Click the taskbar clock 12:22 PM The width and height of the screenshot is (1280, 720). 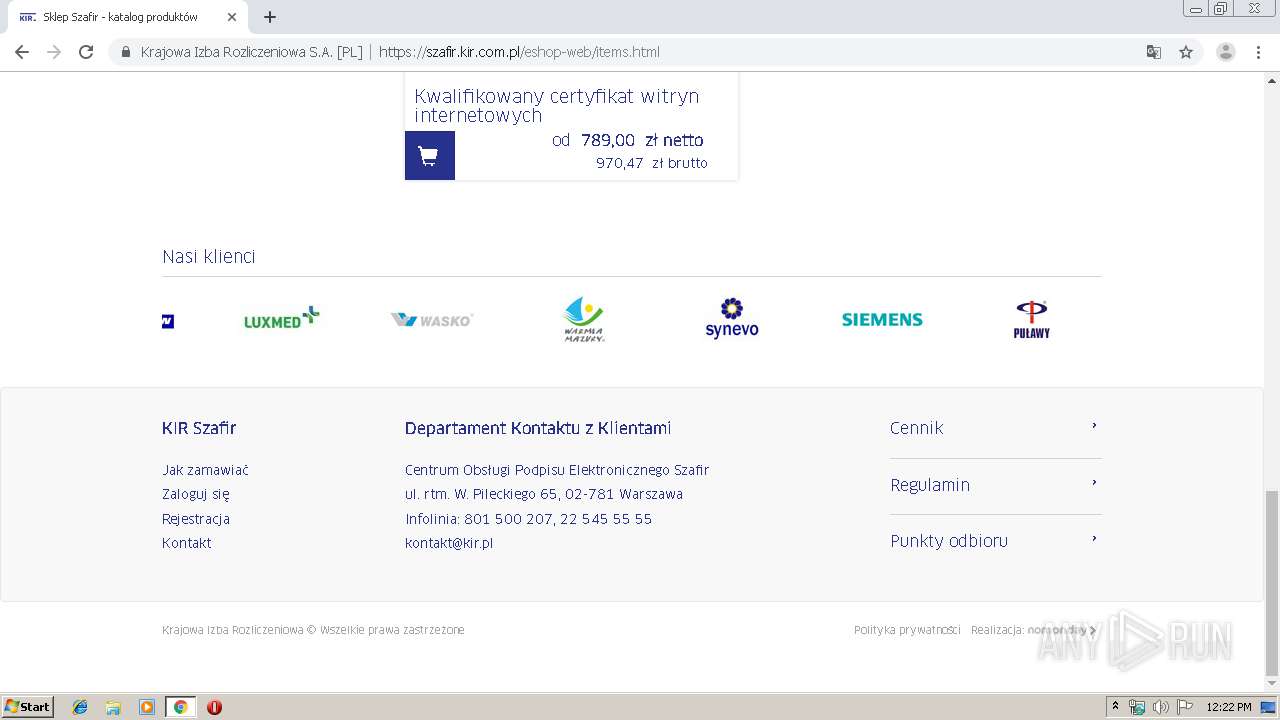1229,707
